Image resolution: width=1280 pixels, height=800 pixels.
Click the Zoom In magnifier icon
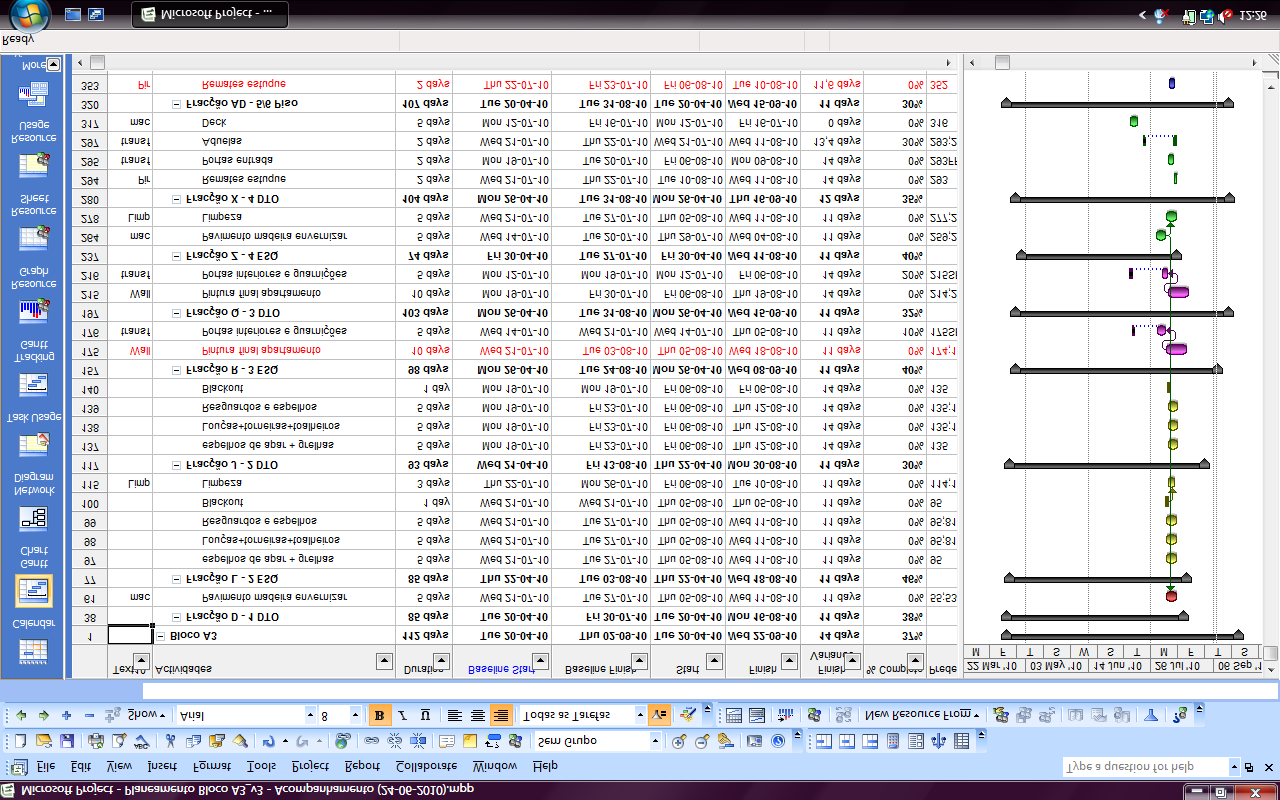tap(678, 742)
